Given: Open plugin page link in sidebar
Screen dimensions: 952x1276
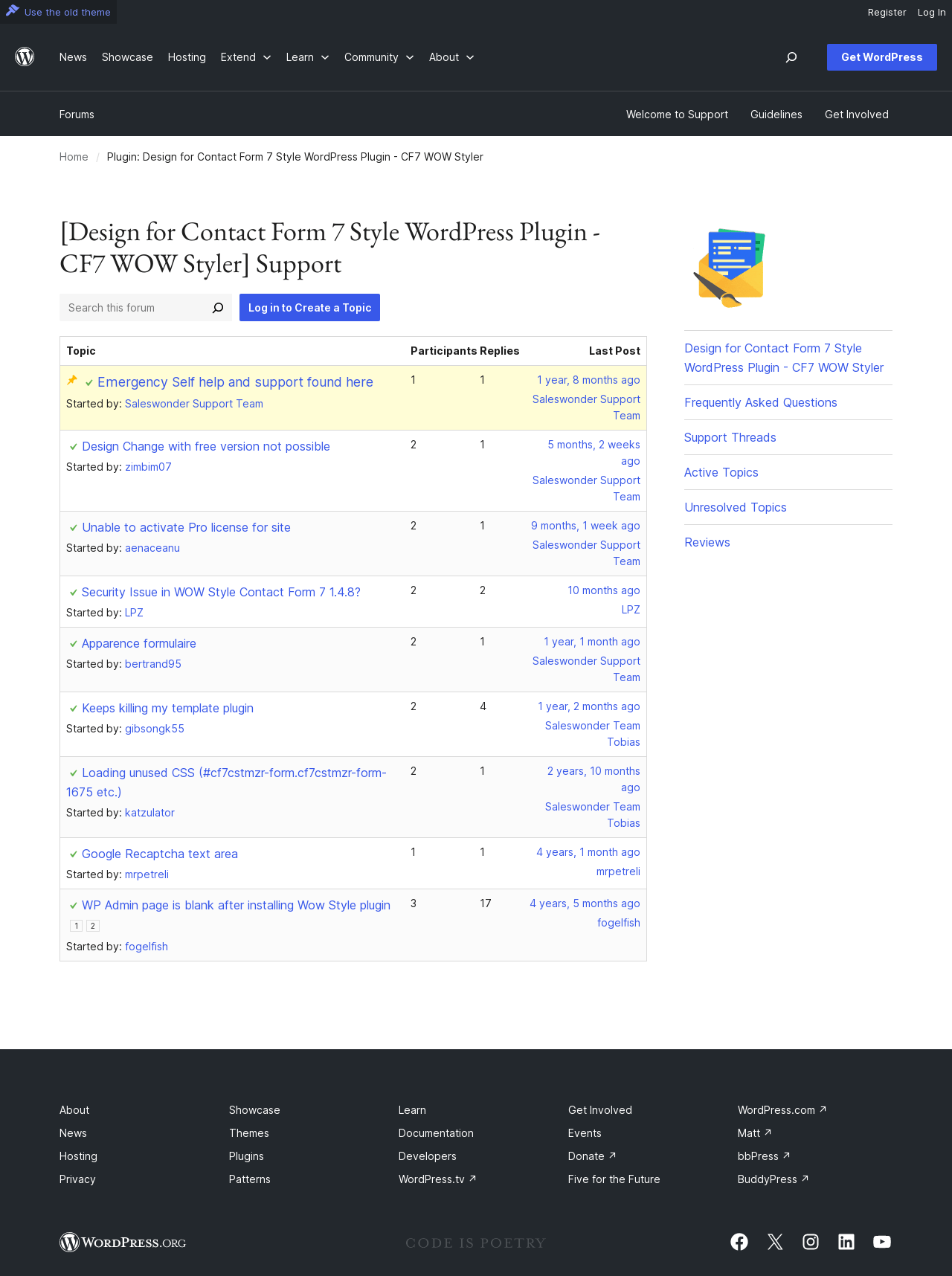Looking at the screenshot, I should coord(784,358).
